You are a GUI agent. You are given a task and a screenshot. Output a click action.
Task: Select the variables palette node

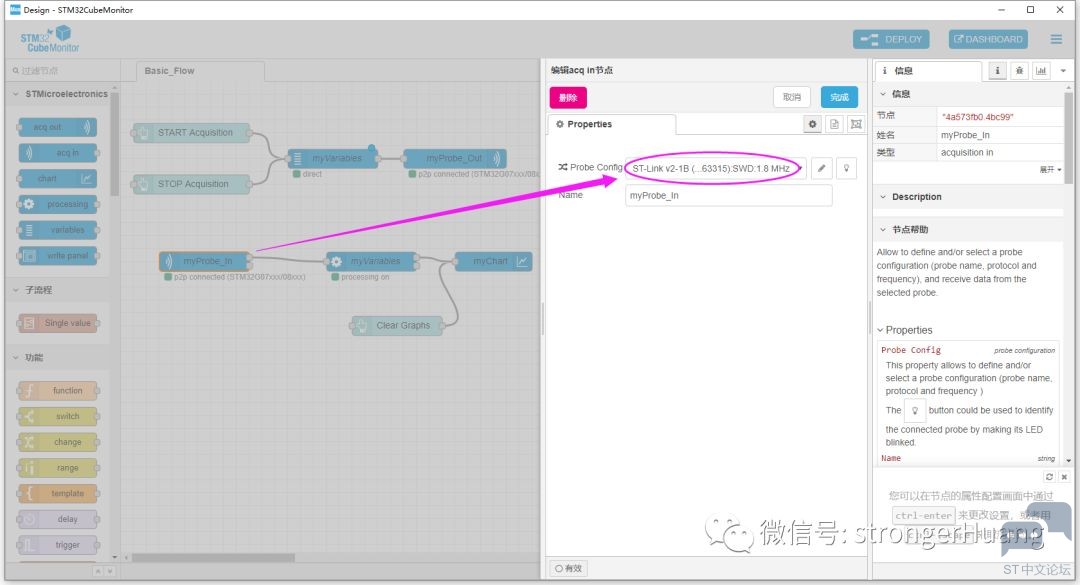58,230
